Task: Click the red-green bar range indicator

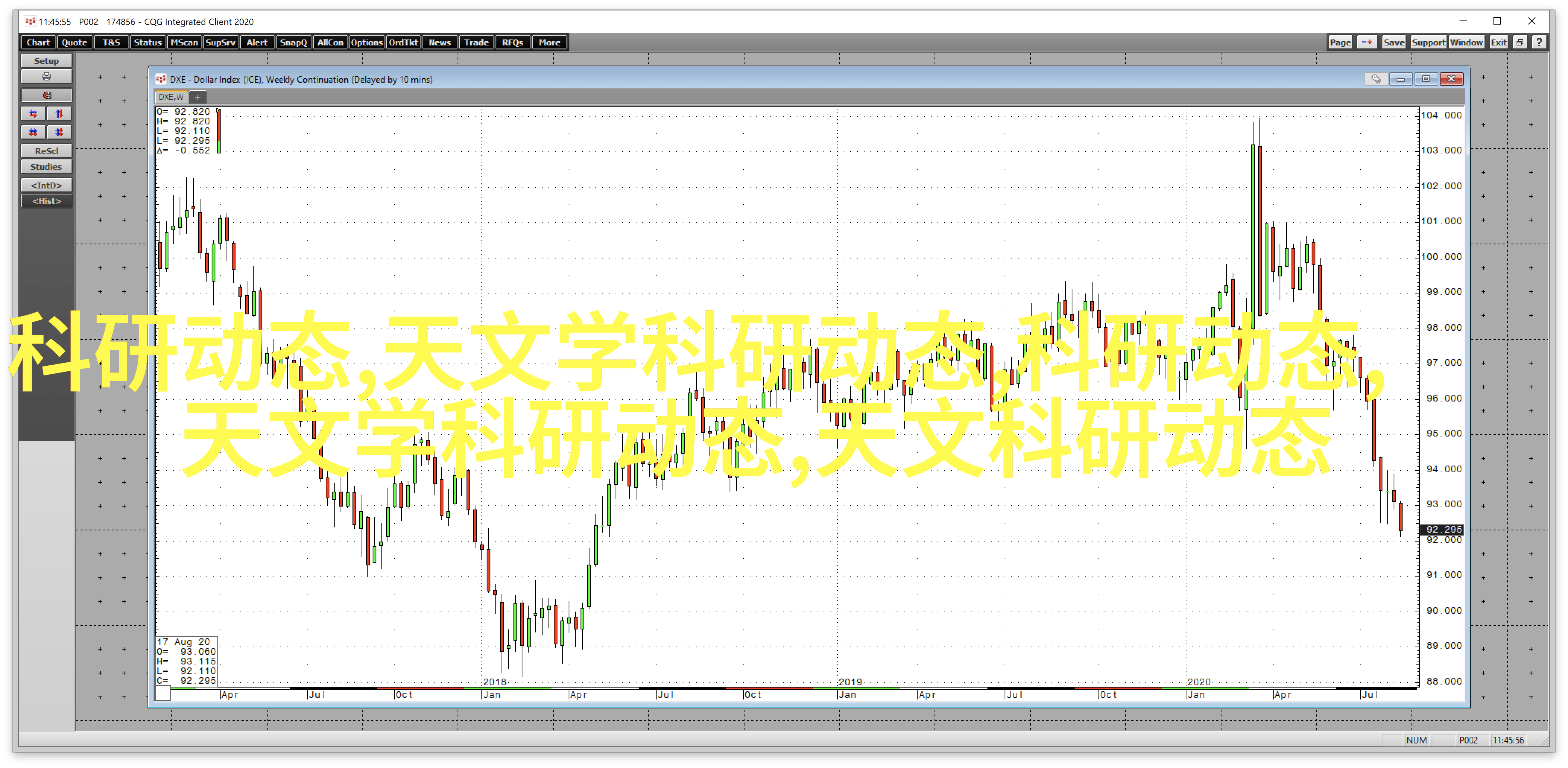Action: click(x=218, y=131)
